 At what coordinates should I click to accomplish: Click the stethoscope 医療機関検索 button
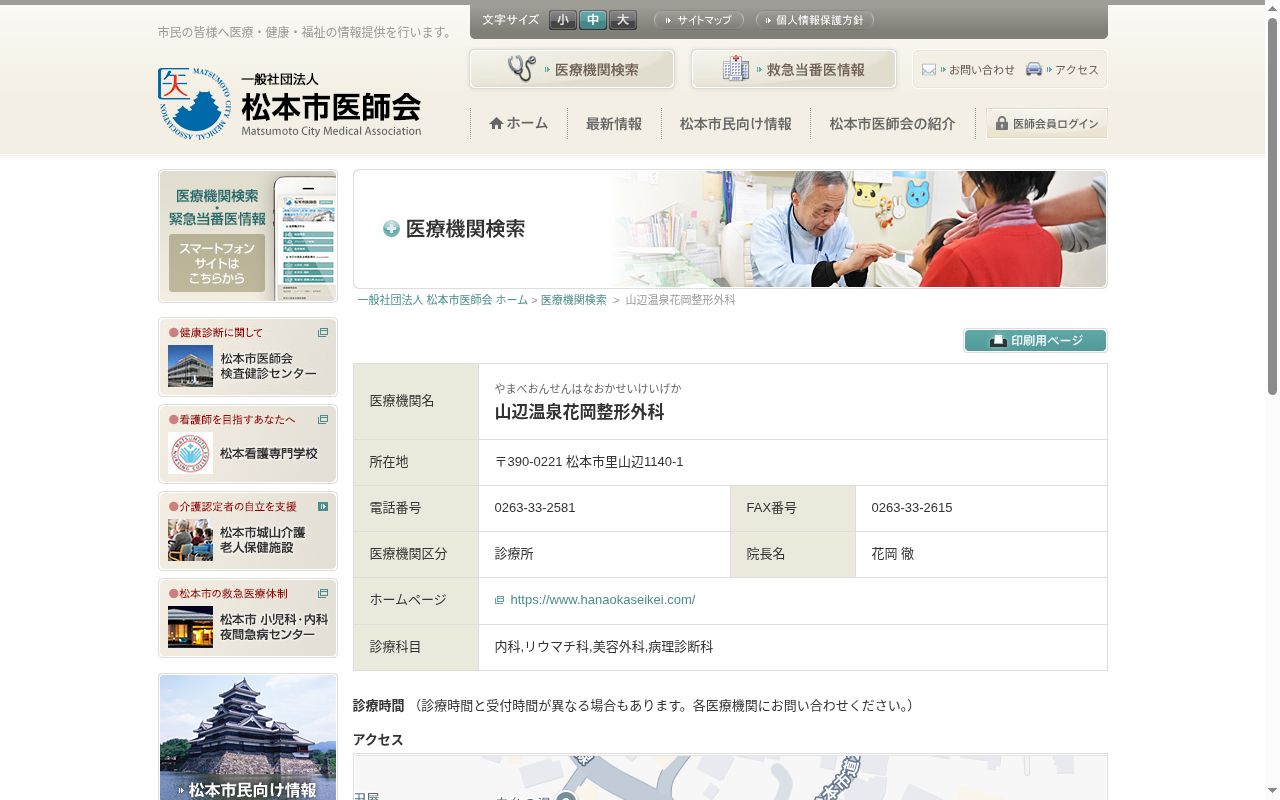click(572, 70)
